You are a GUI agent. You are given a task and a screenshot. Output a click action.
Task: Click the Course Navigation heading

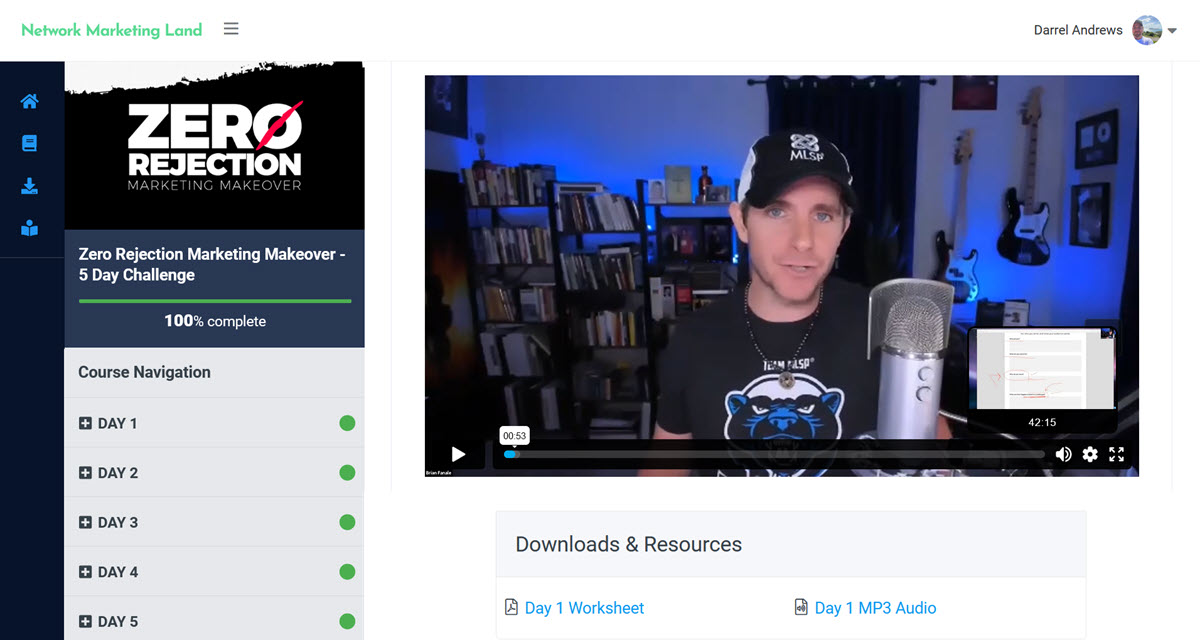(145, 372)
